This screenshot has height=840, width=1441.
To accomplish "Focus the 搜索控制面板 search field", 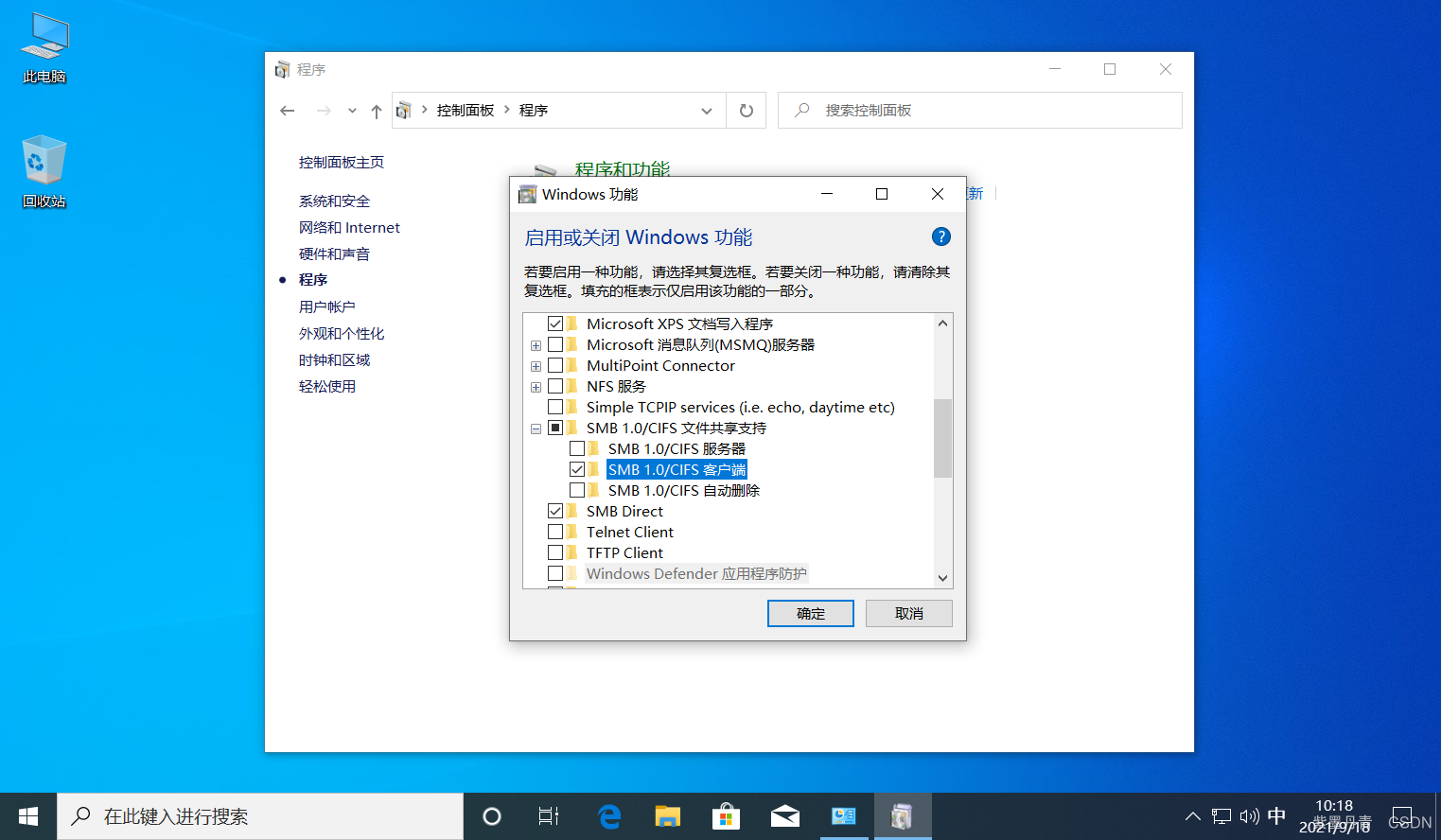I will coord(980,111).
